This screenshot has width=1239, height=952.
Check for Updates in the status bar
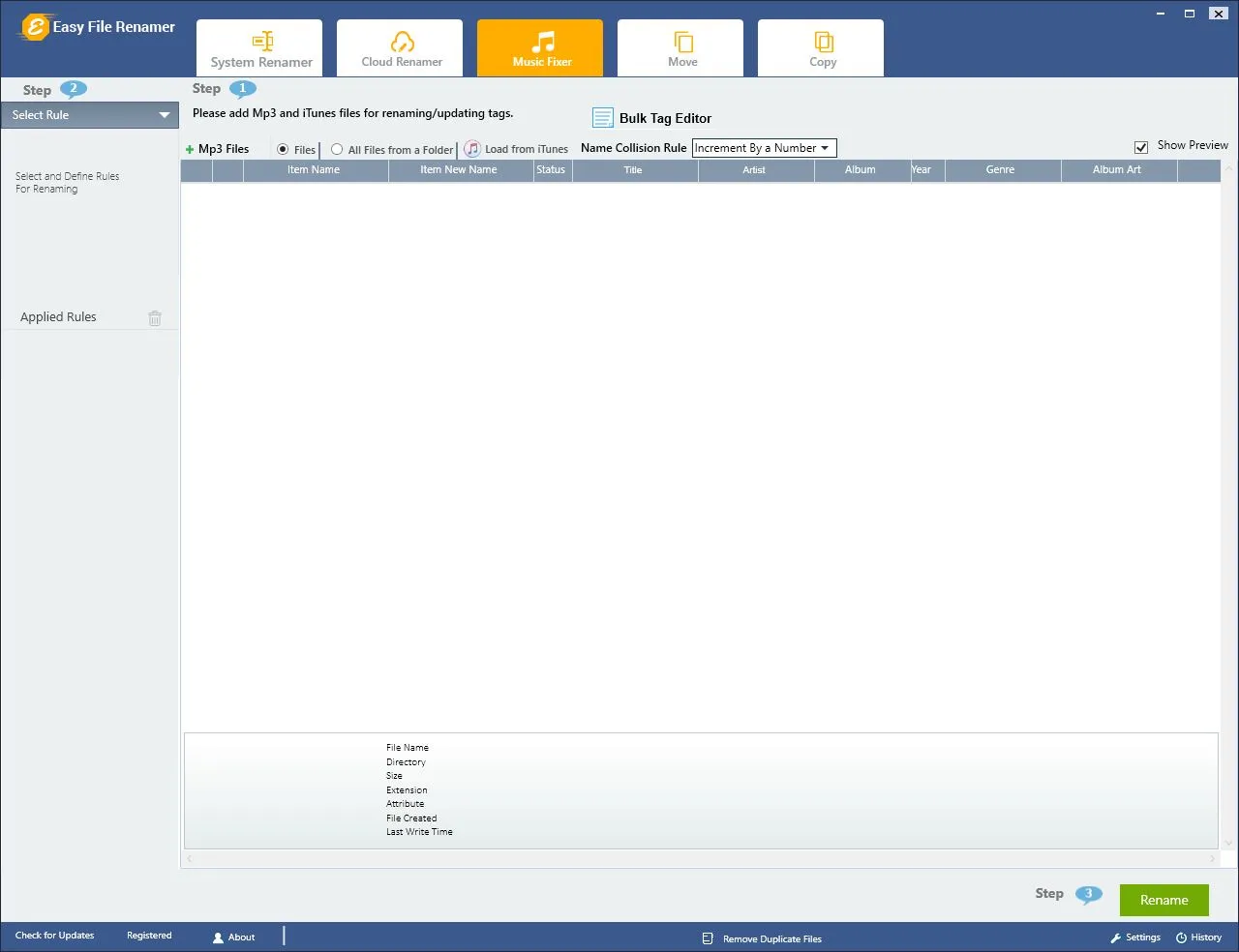[55, 936]
